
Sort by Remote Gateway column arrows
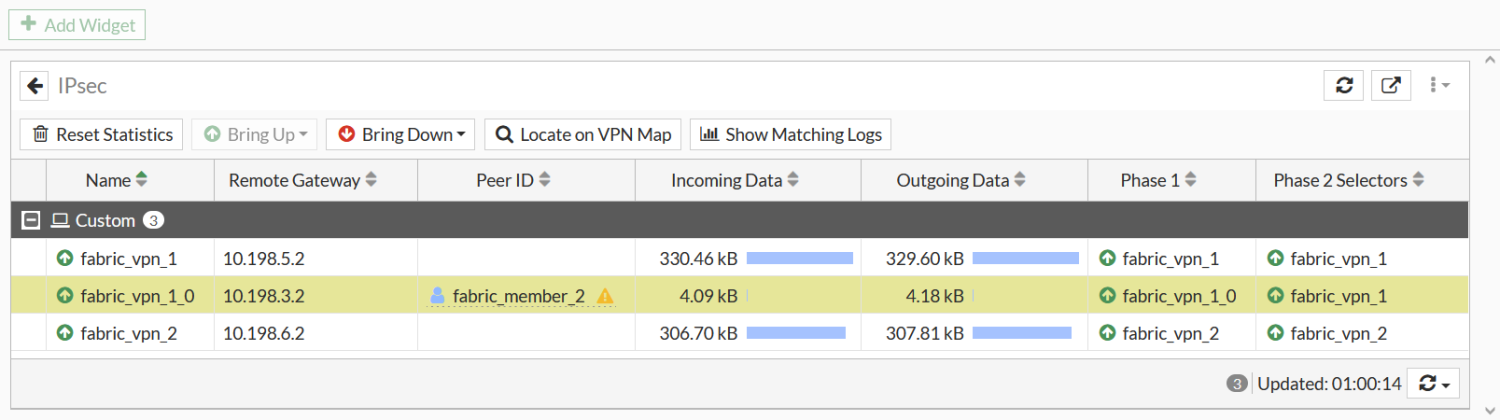371,181
